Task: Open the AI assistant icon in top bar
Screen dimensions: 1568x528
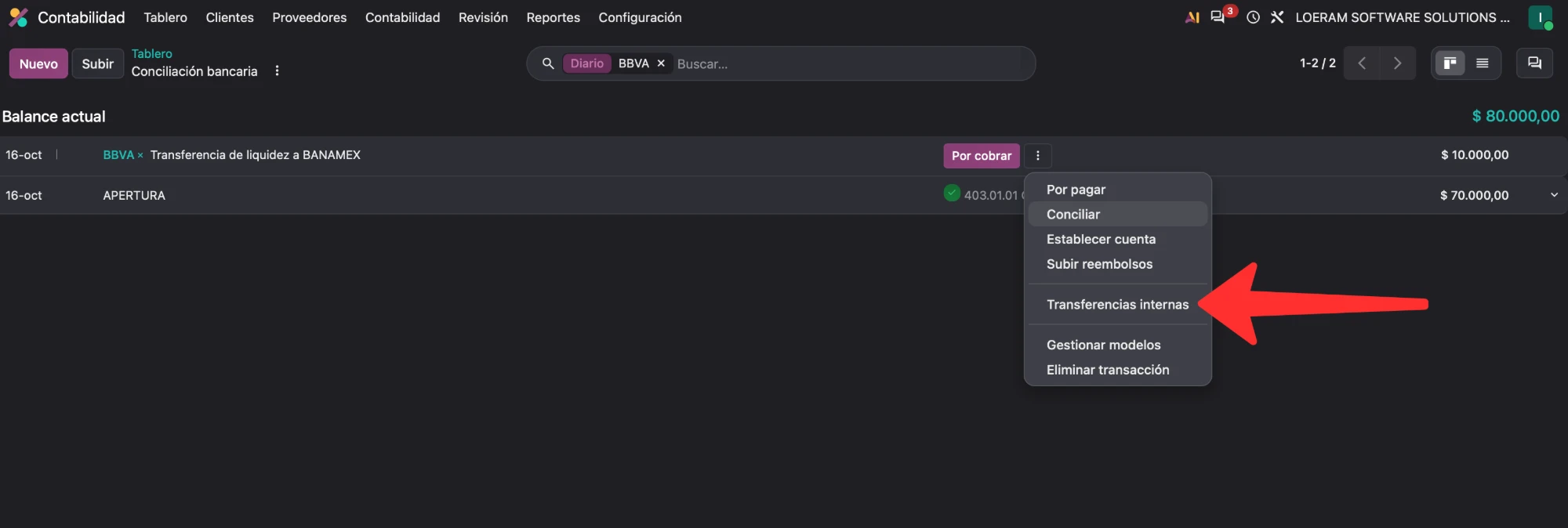Action: 1192,17
